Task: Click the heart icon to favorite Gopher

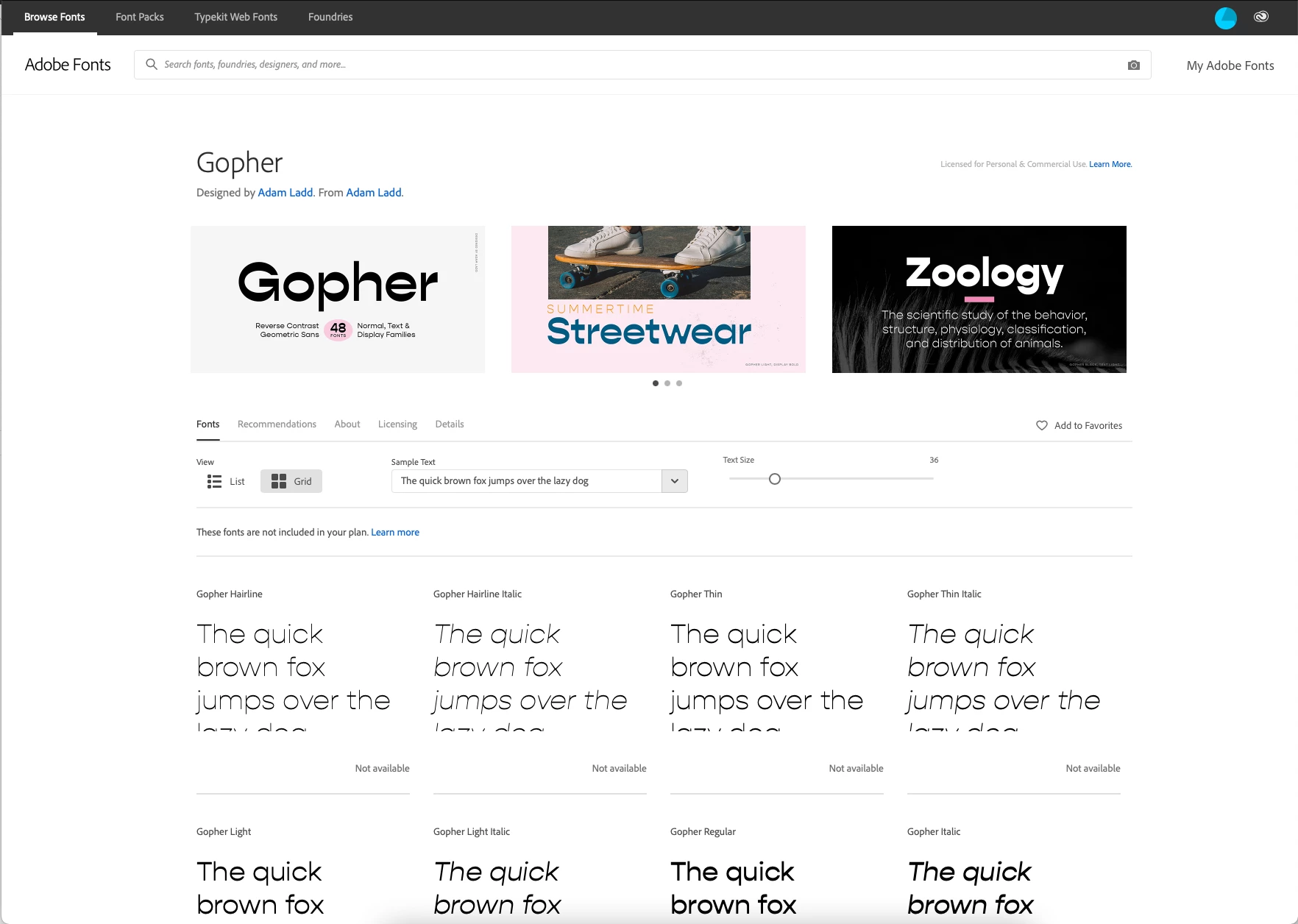Action: (1042, 425)
